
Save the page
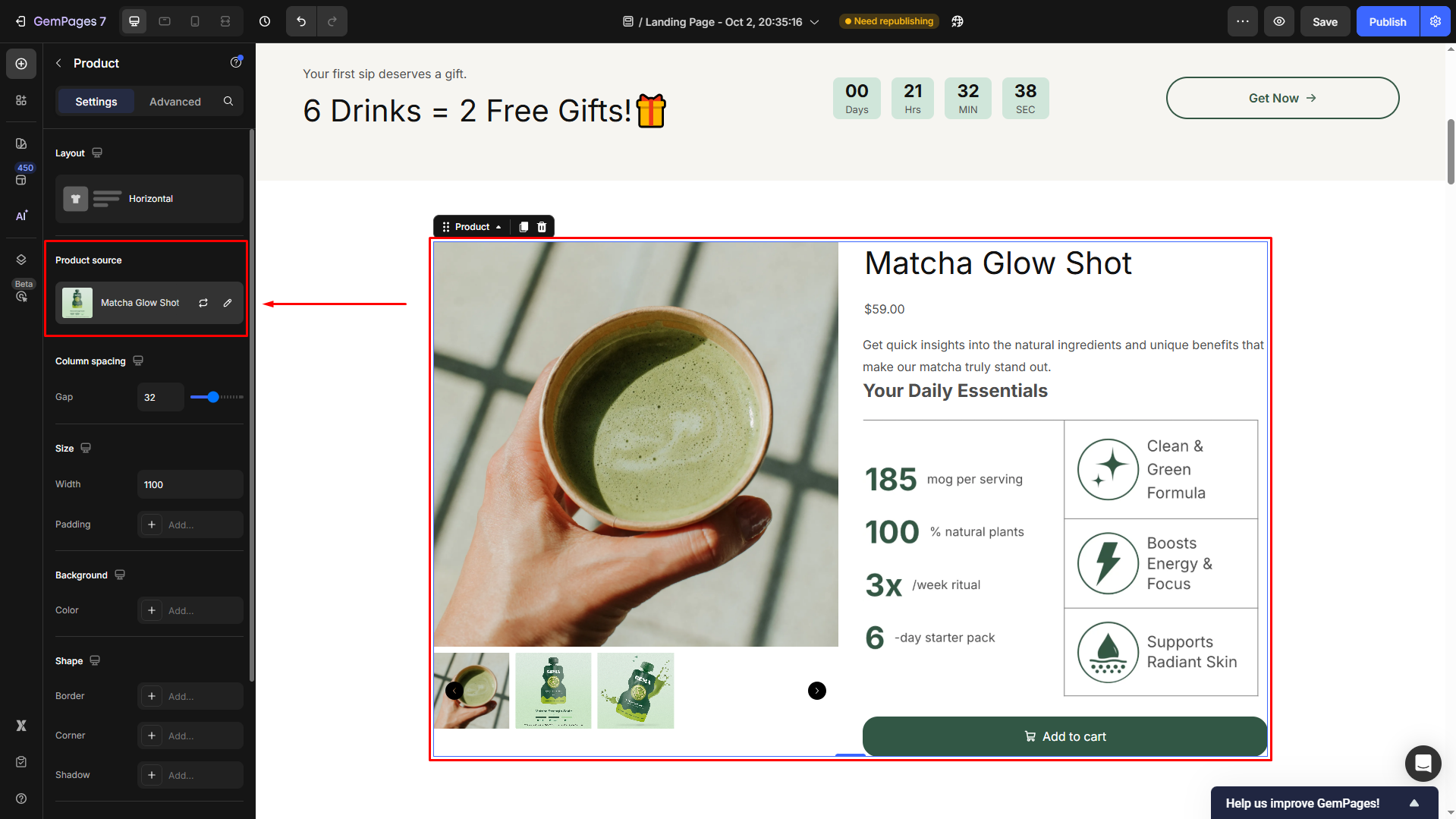[1325, 21]
